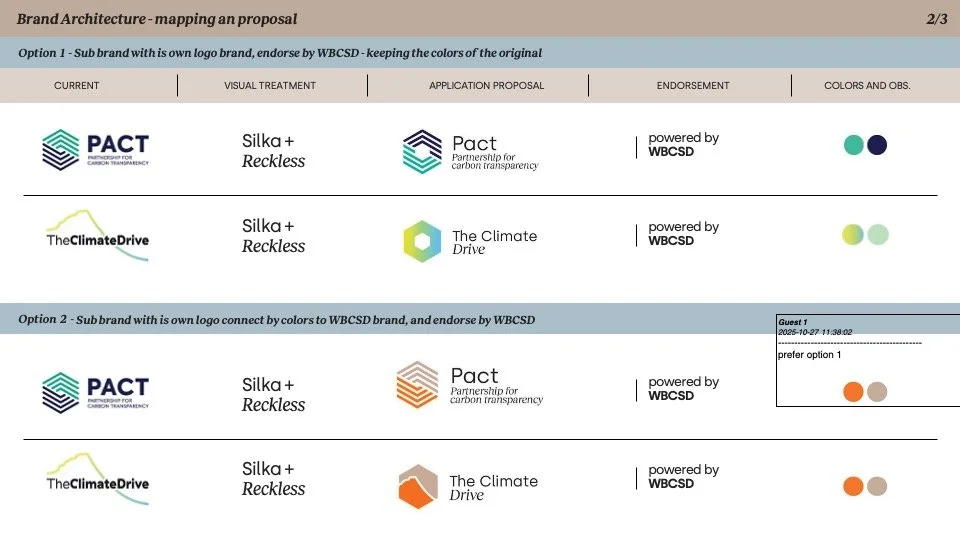Screen dimensions: 960x540
Task: Click the current TheClimateDrive logo in Option 2
Action: click(98, 479)
